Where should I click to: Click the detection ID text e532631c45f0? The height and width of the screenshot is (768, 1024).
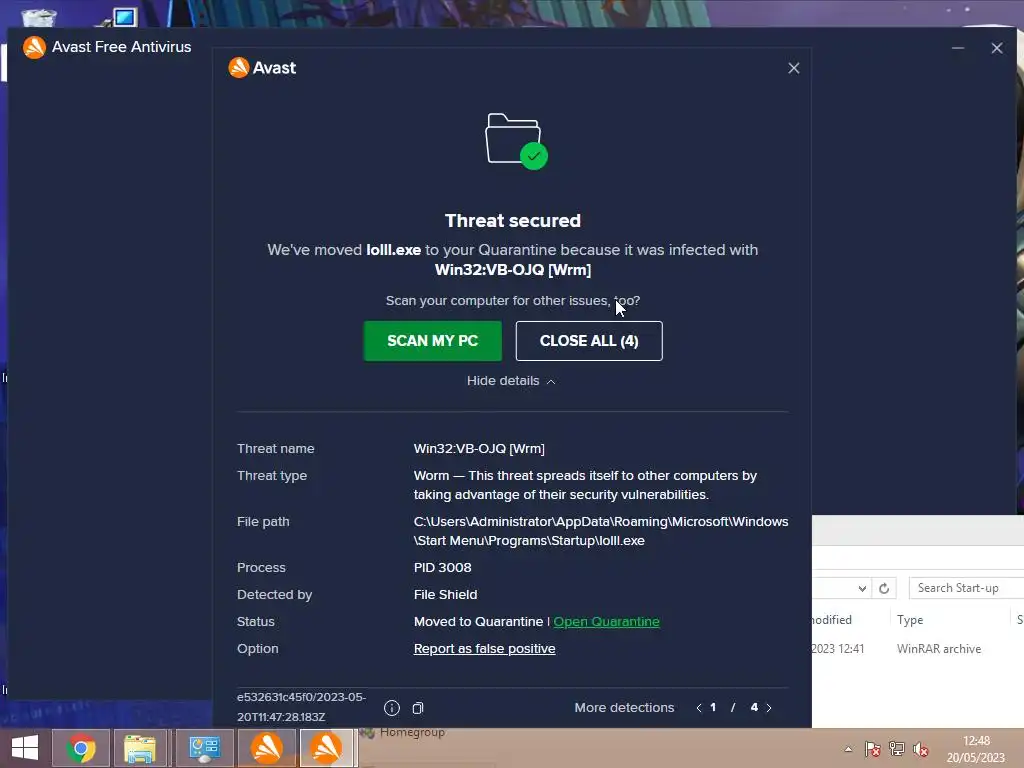pos(301,707)
